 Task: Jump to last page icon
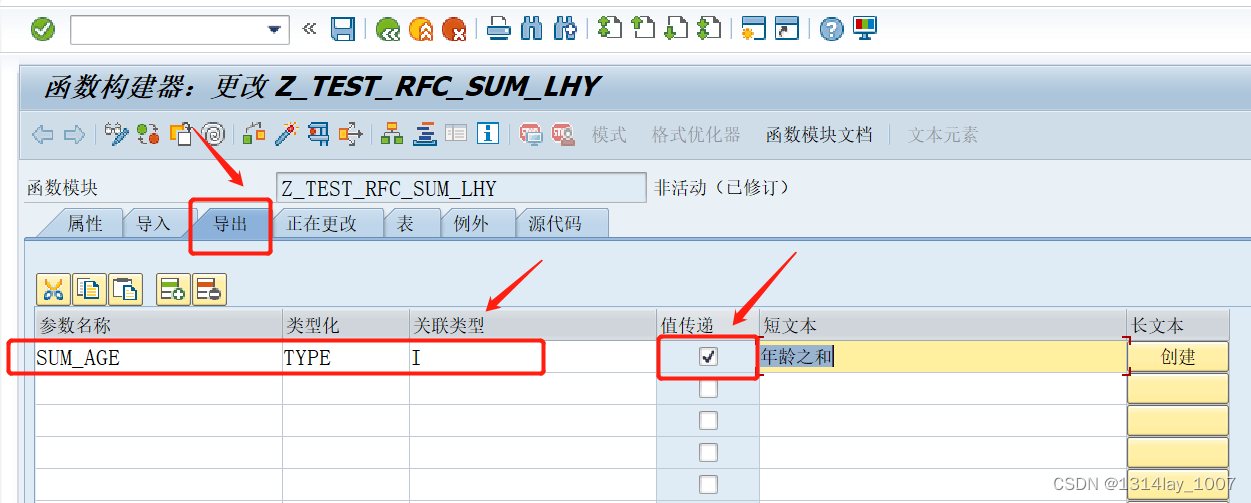point(709,29)
